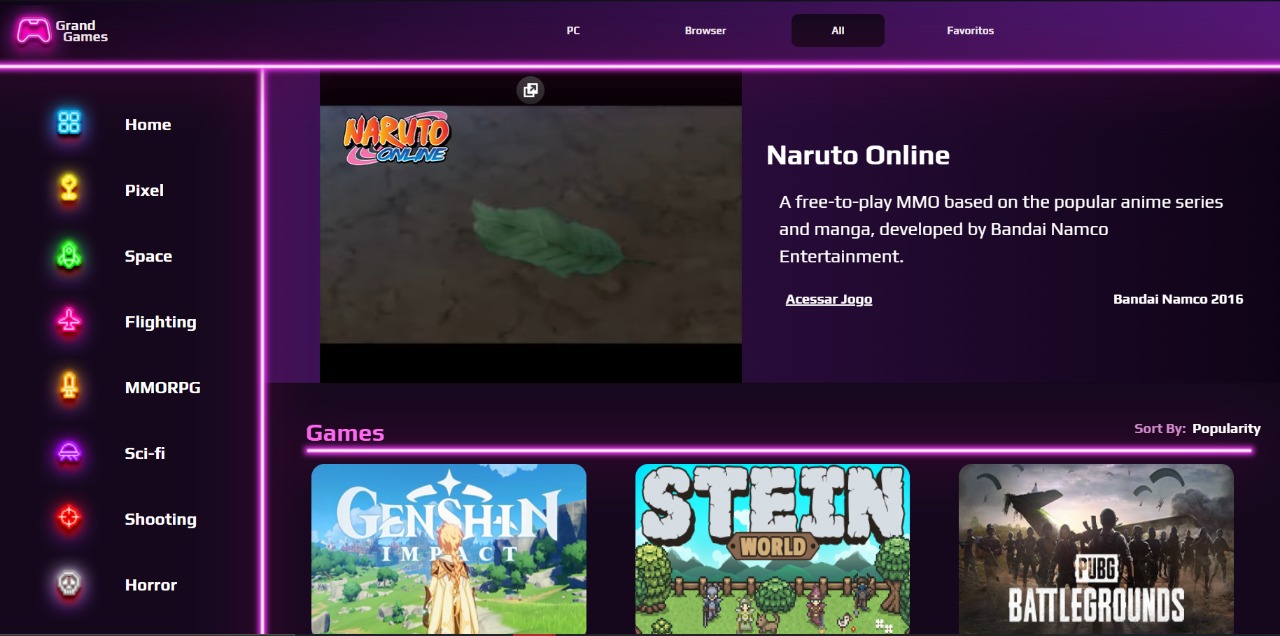Click the Games section heading
Image resolution: width=1280 pixels, height=636 pixels.
345,433
